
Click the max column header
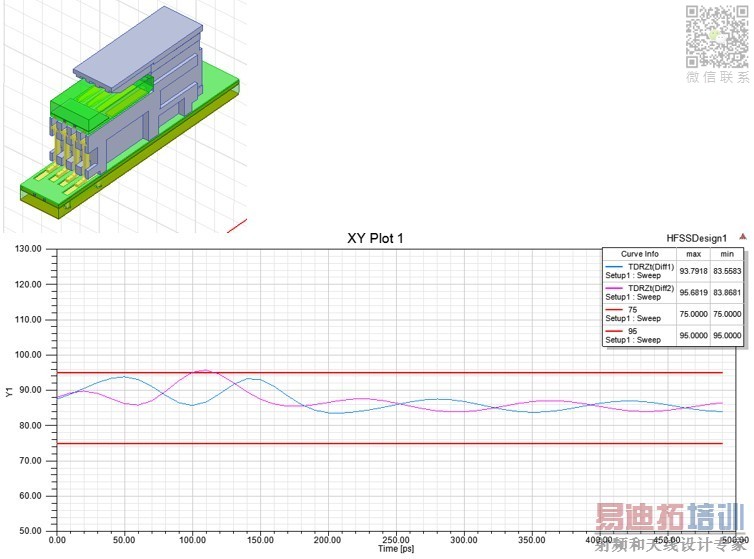pyautogui.click(x=693, y=254)
